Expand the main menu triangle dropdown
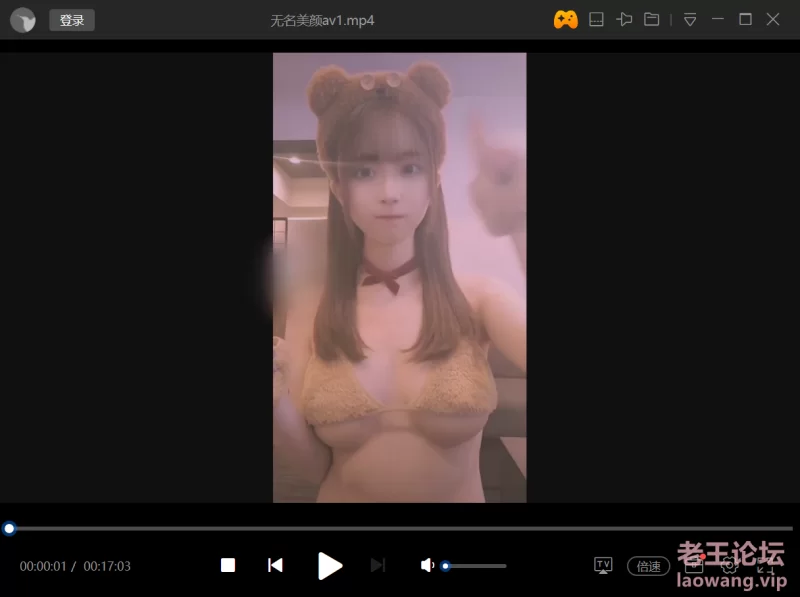The height and width of the screenshot is (597, 800). (690, 20)
